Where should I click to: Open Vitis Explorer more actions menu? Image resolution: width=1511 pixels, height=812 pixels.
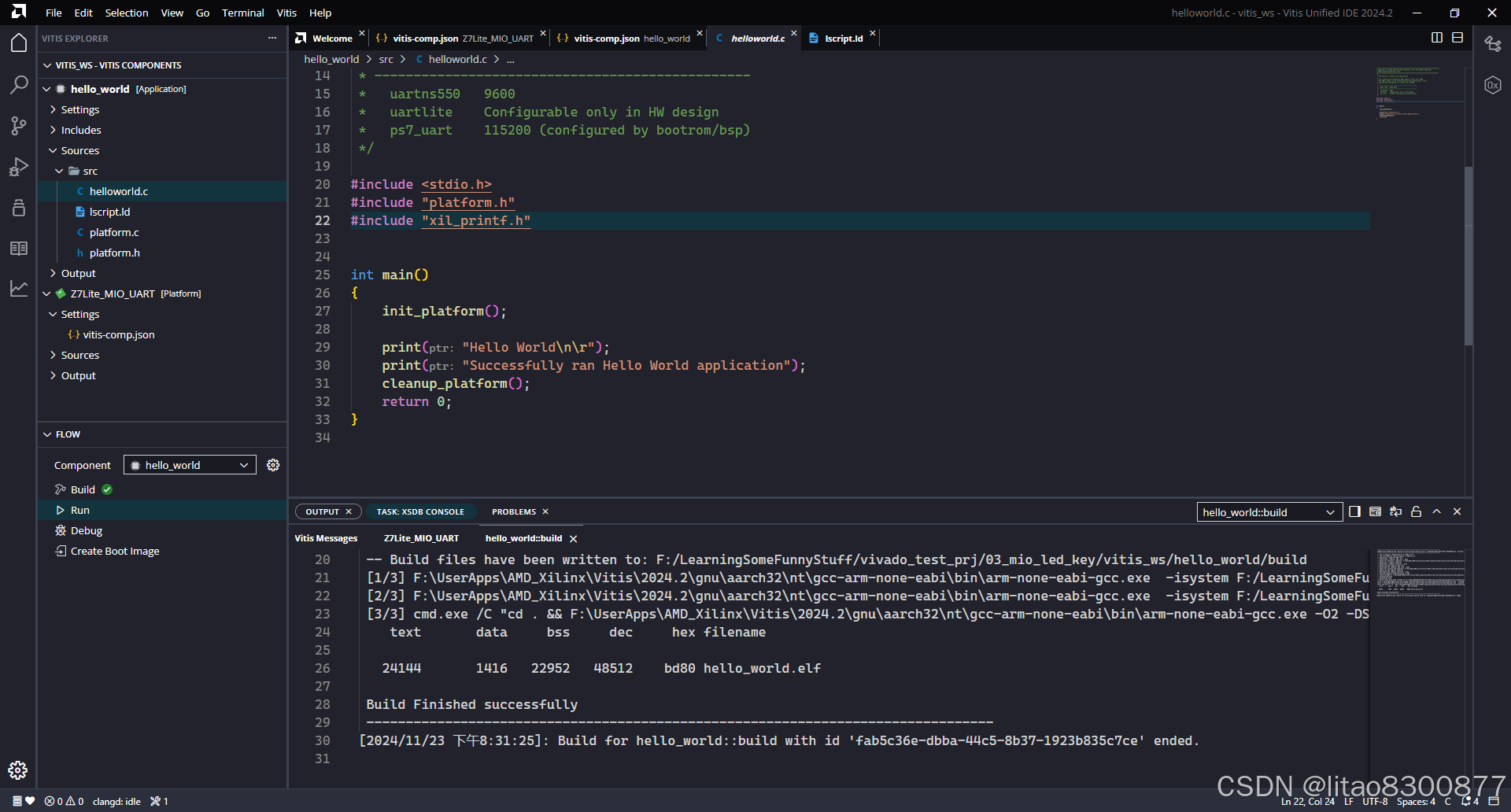coord(272,38)
